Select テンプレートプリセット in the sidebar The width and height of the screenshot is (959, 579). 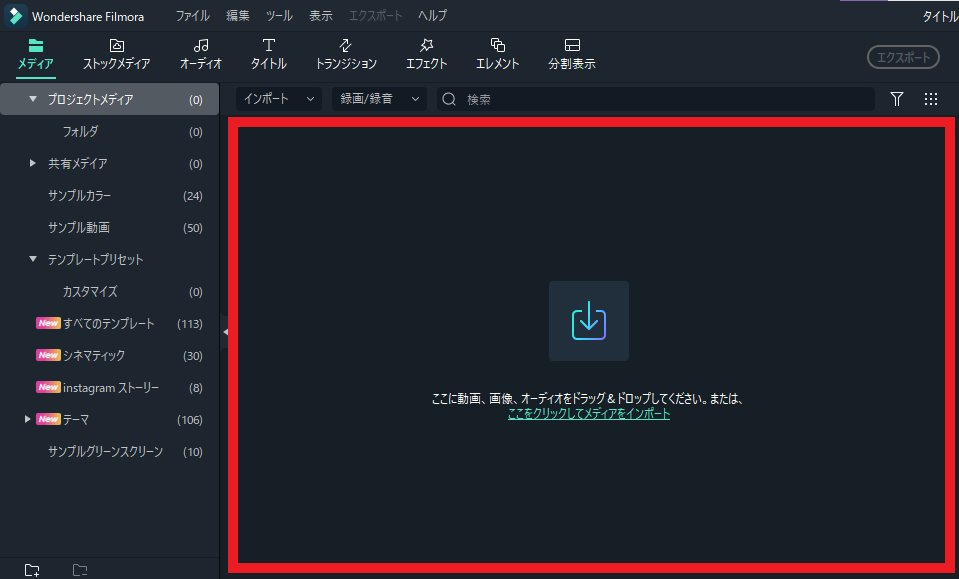[x=95, y=259]
